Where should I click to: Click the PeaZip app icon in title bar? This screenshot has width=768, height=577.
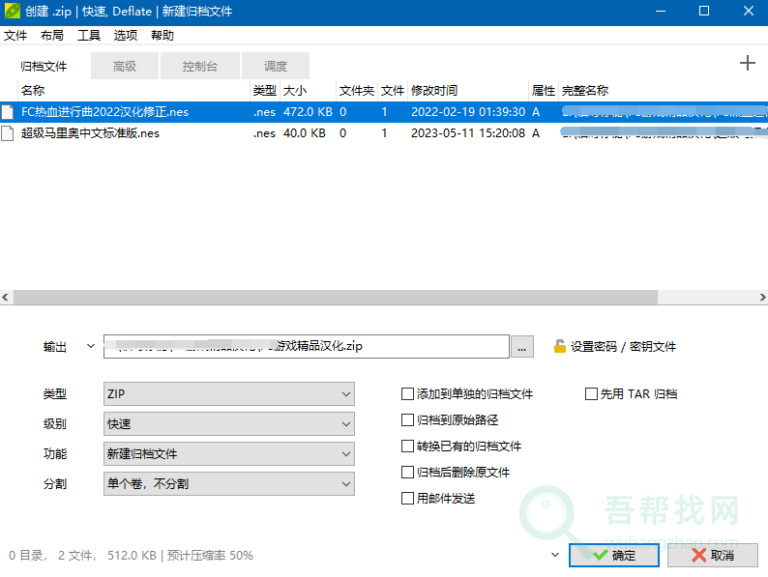[x=12, y=11]
